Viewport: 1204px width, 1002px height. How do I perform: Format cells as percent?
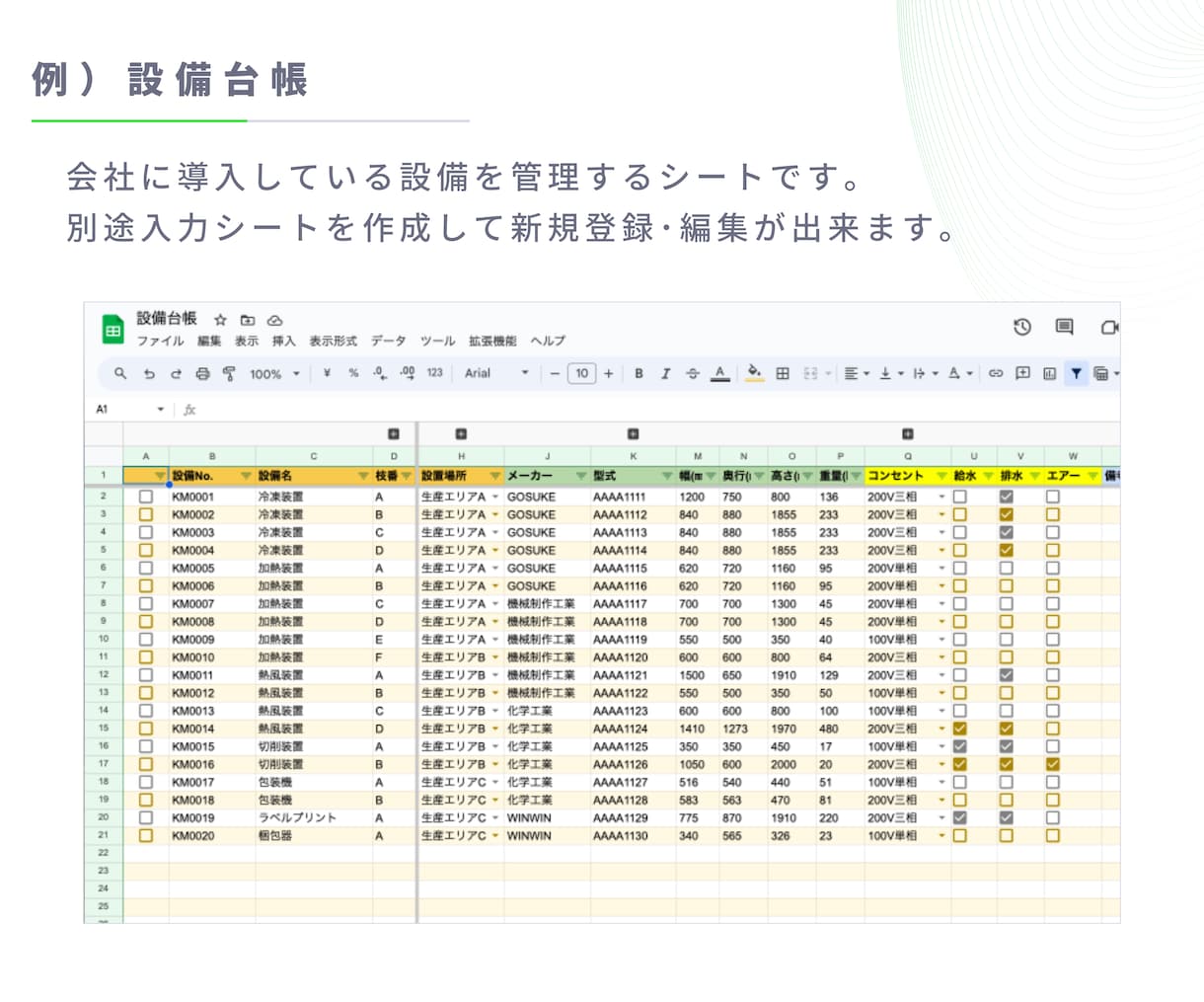[x=353, y=373]
